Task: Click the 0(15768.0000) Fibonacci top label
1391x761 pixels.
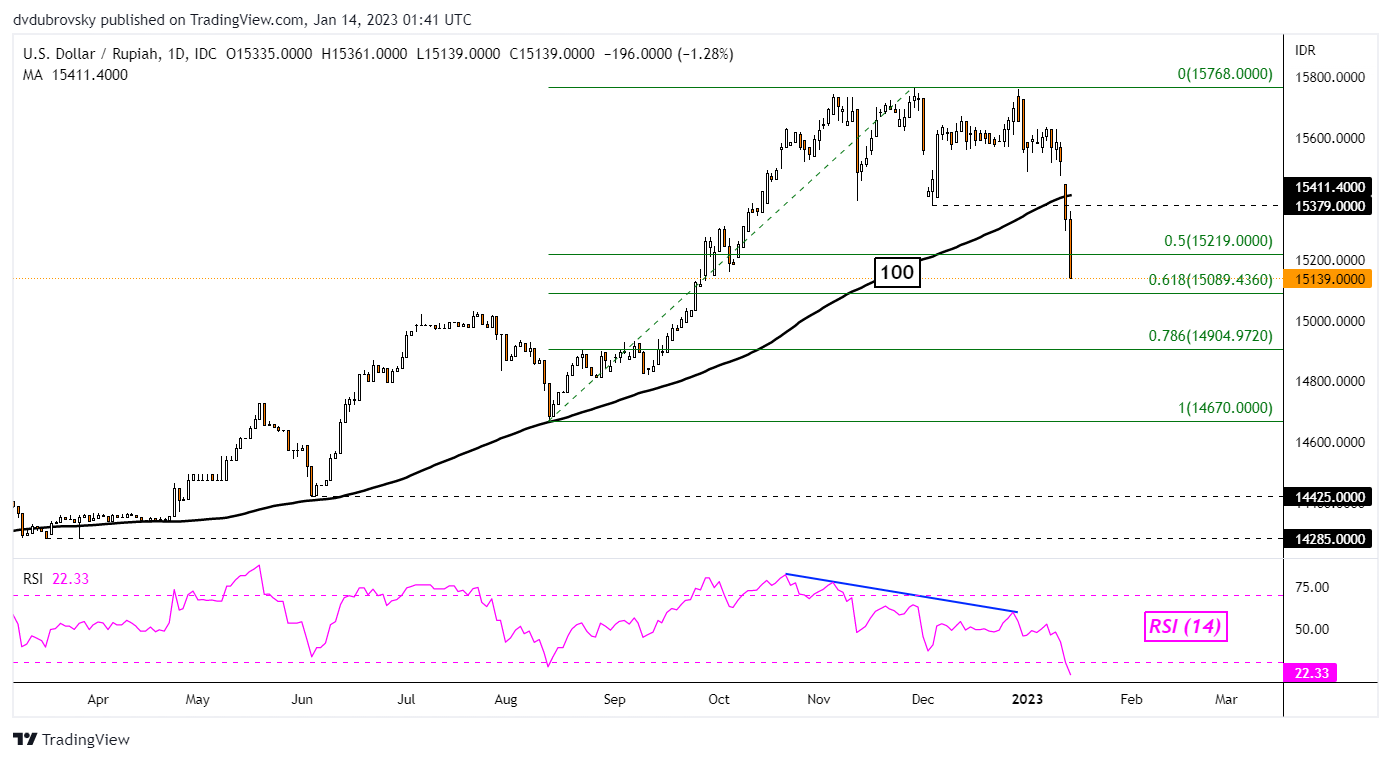Action: [x=1222, y=74]
